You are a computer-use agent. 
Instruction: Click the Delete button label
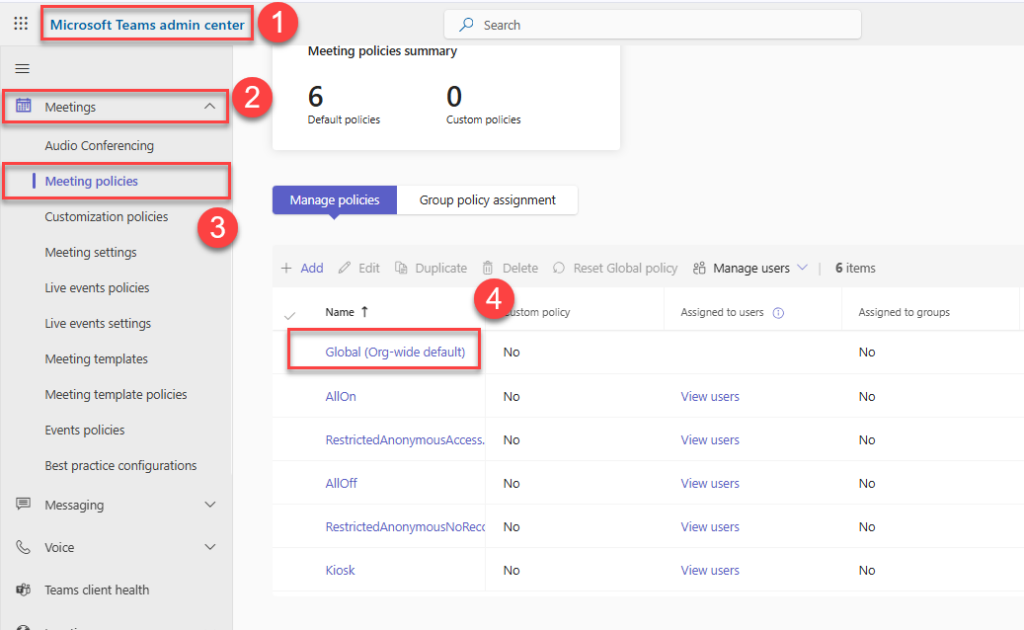[x=520, y=268]
